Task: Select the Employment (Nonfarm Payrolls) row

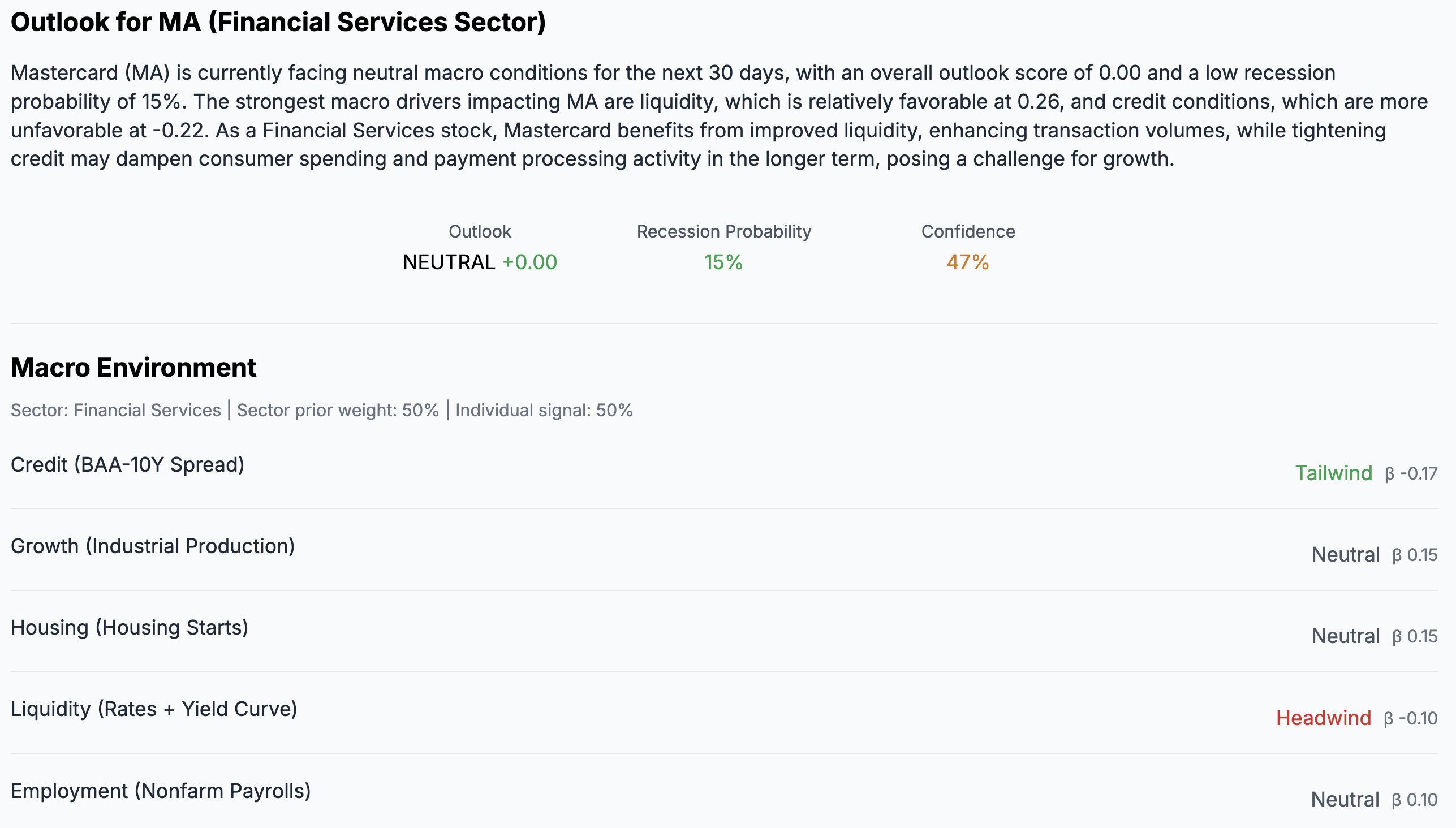Action: coord(161,791)
